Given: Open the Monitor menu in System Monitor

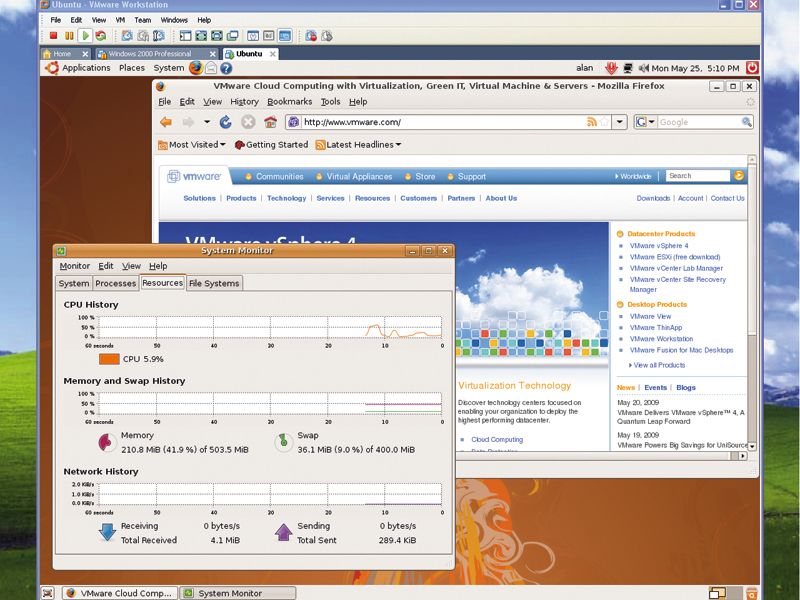Looking at the screenshot, I should click(x=74, y=266).
